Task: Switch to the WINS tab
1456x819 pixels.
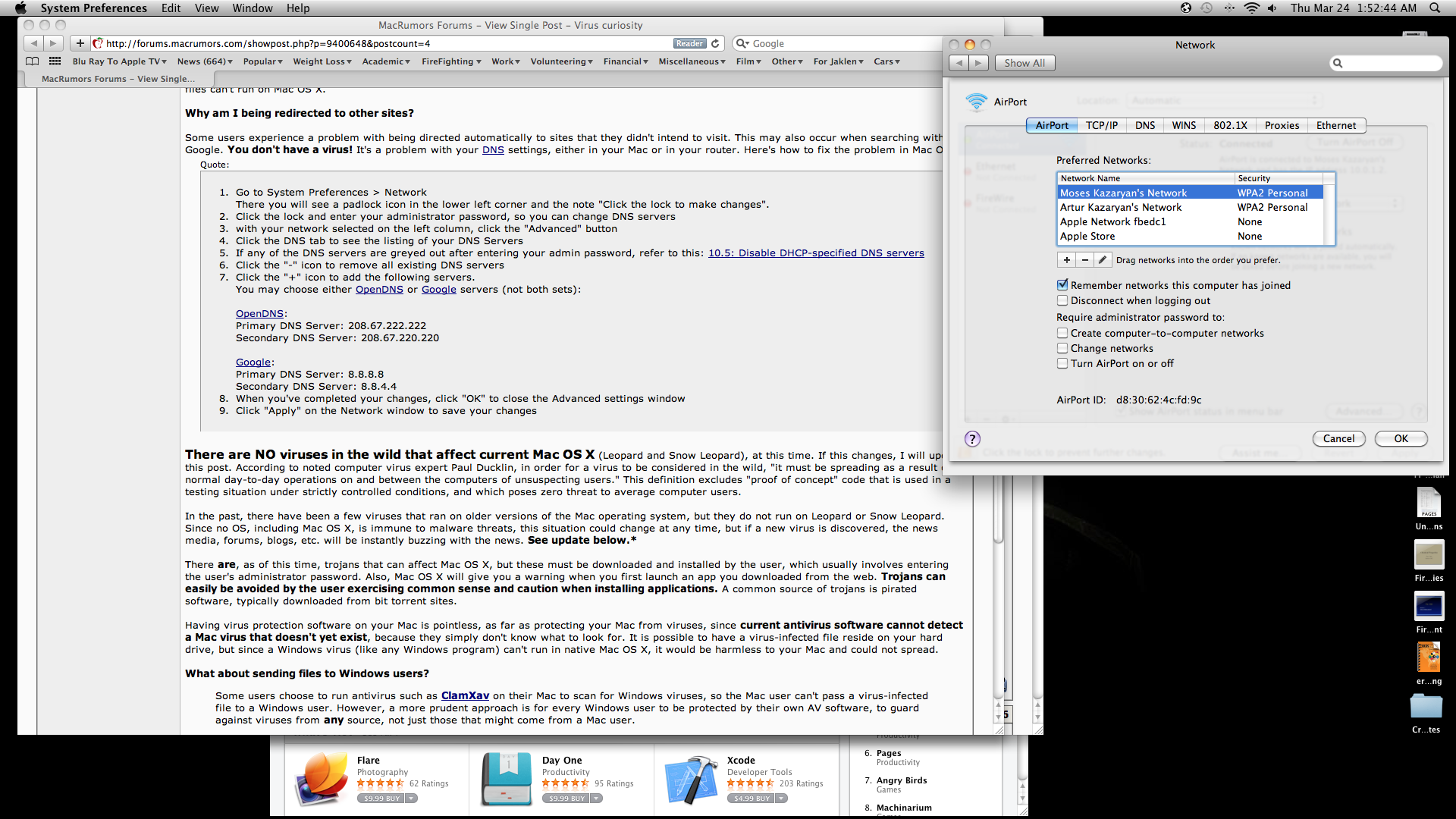Action: [x=1184, y=125]
